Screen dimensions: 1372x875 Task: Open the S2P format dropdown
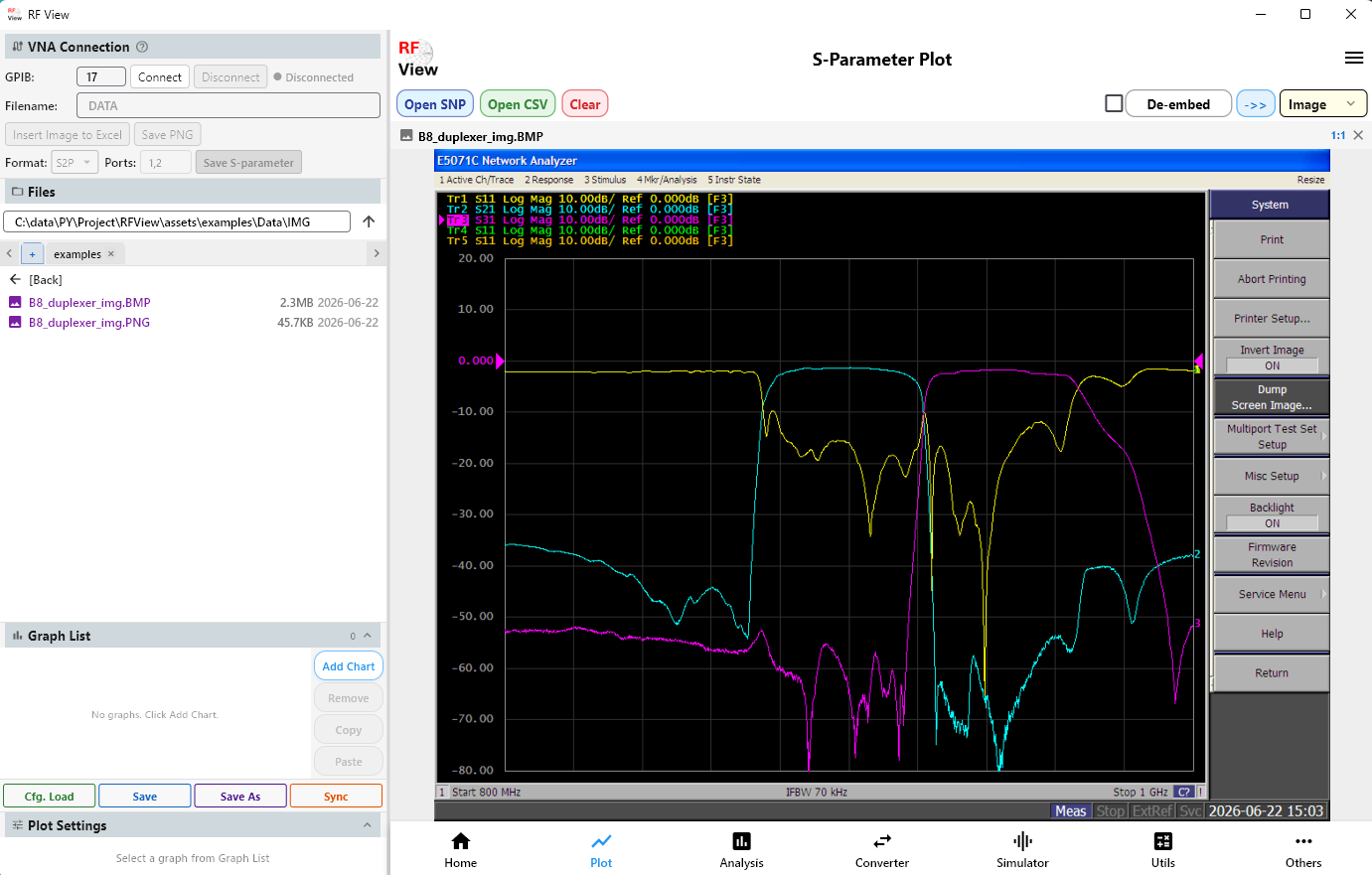pyautogui.click(x=75, y=162)
